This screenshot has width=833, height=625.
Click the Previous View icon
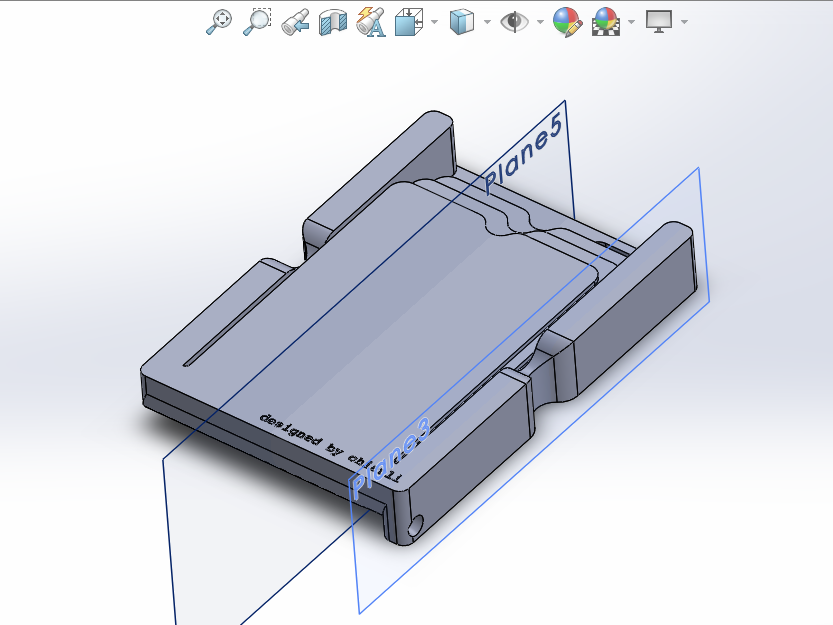click(294, 21)
